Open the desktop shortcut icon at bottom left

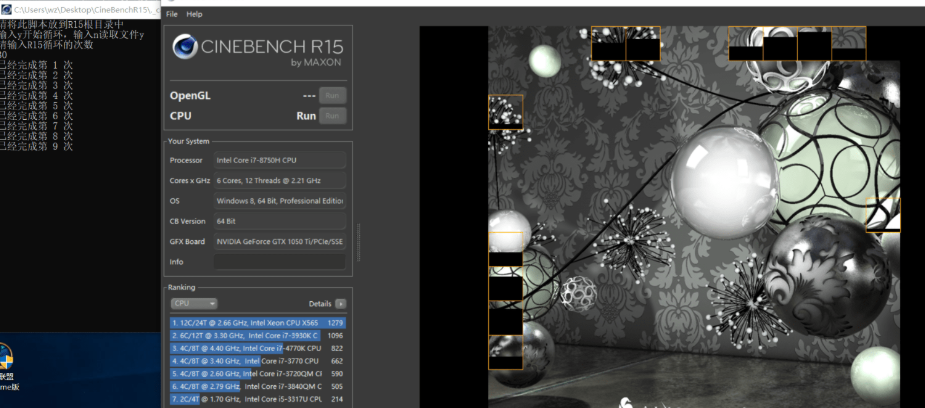click(4, 359)
